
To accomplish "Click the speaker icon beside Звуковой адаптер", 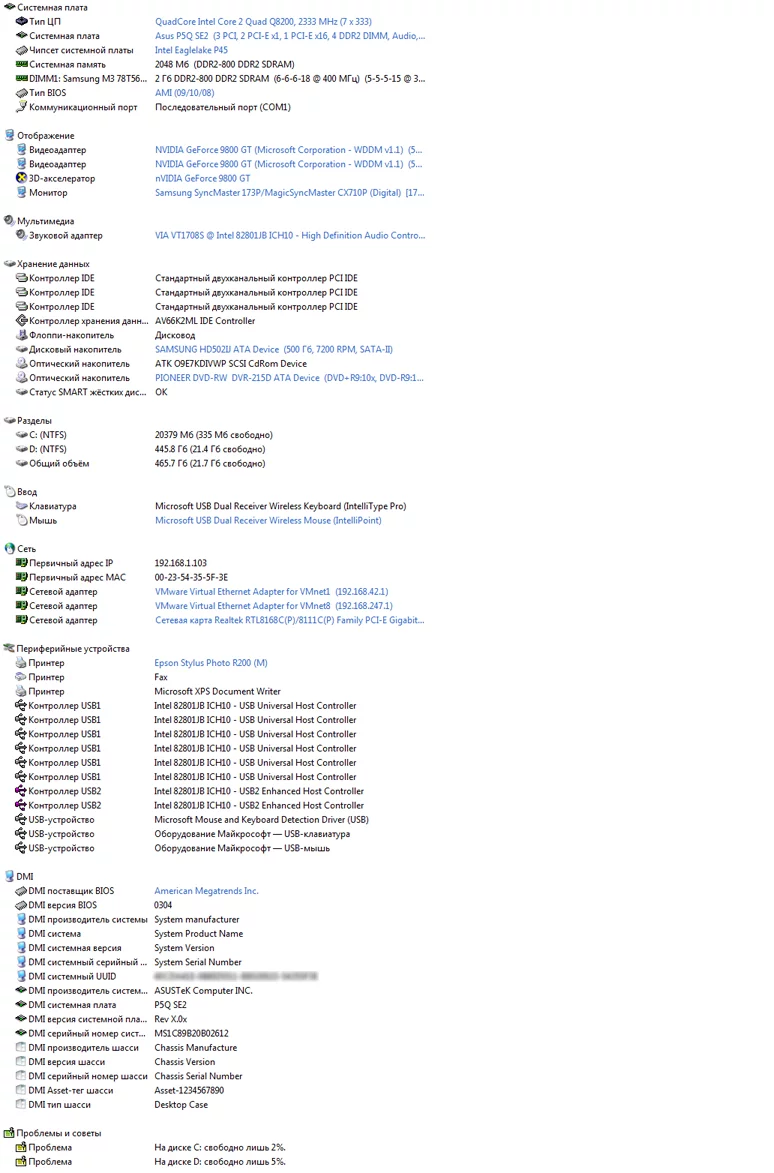I will pyautogui.click(x=22, y=235).
